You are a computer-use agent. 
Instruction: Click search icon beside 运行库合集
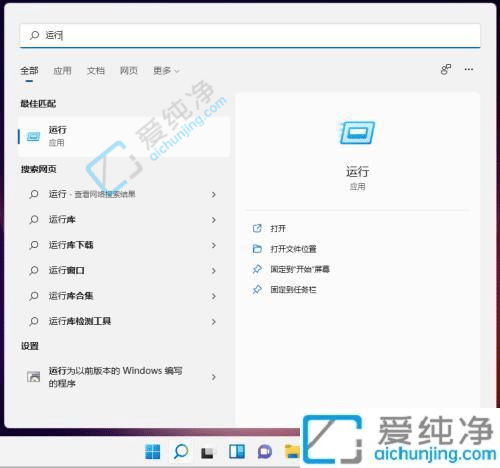pyautogui.click(x=34, y=296)
